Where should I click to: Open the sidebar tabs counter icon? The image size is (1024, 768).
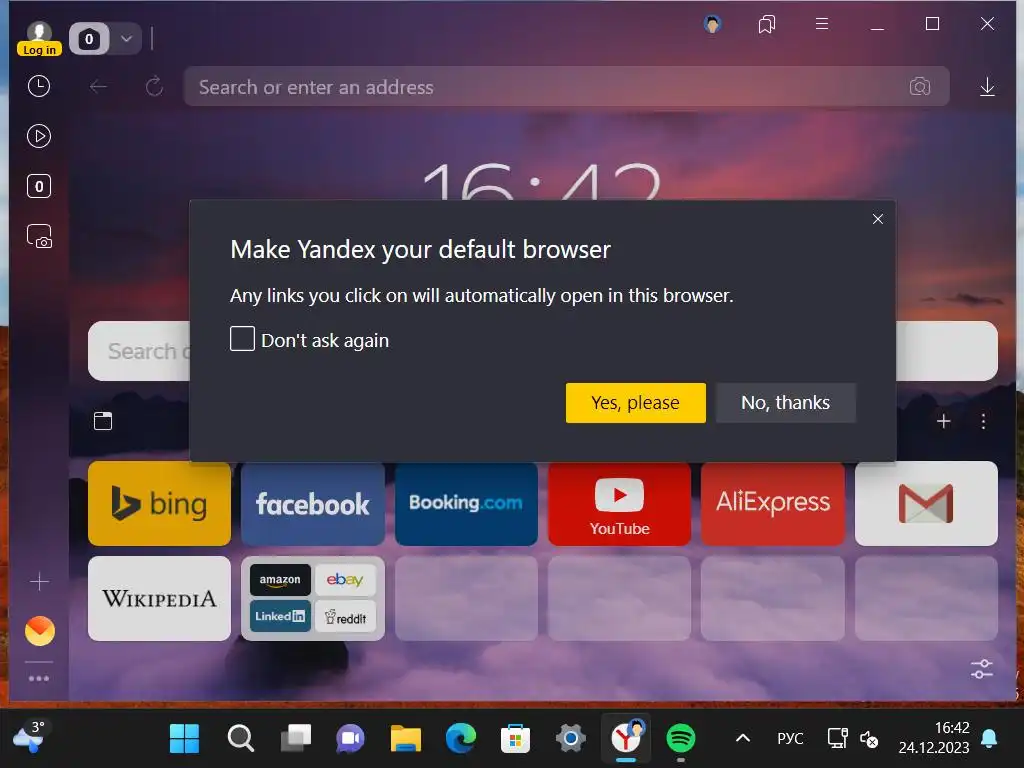(39, 187)
